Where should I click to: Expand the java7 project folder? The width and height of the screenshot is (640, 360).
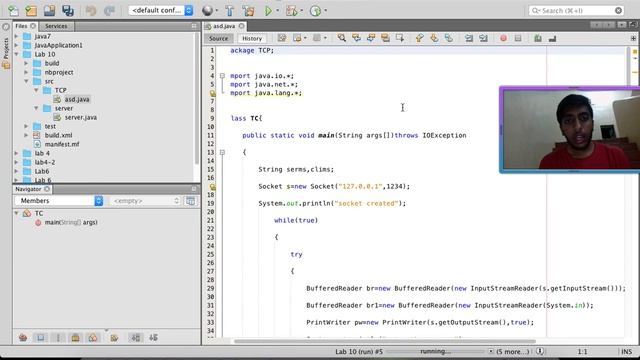16,36
